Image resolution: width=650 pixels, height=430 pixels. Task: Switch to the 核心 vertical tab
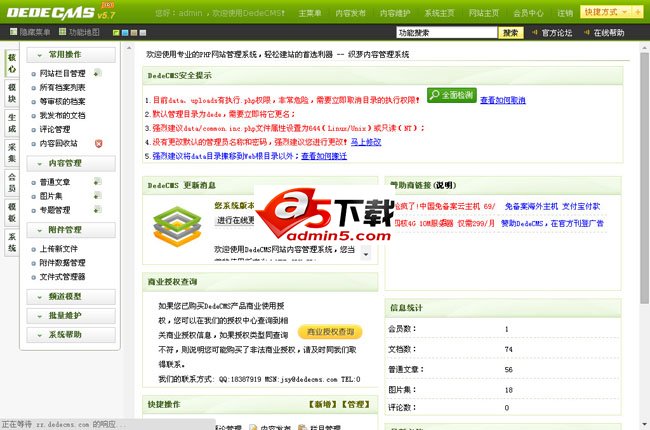(12, 63)
